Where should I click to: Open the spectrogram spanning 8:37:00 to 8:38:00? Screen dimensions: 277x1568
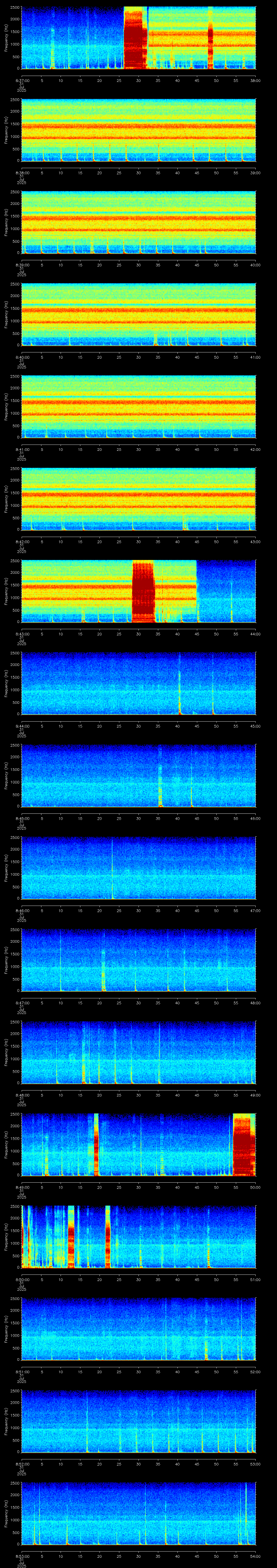[138, 38]
